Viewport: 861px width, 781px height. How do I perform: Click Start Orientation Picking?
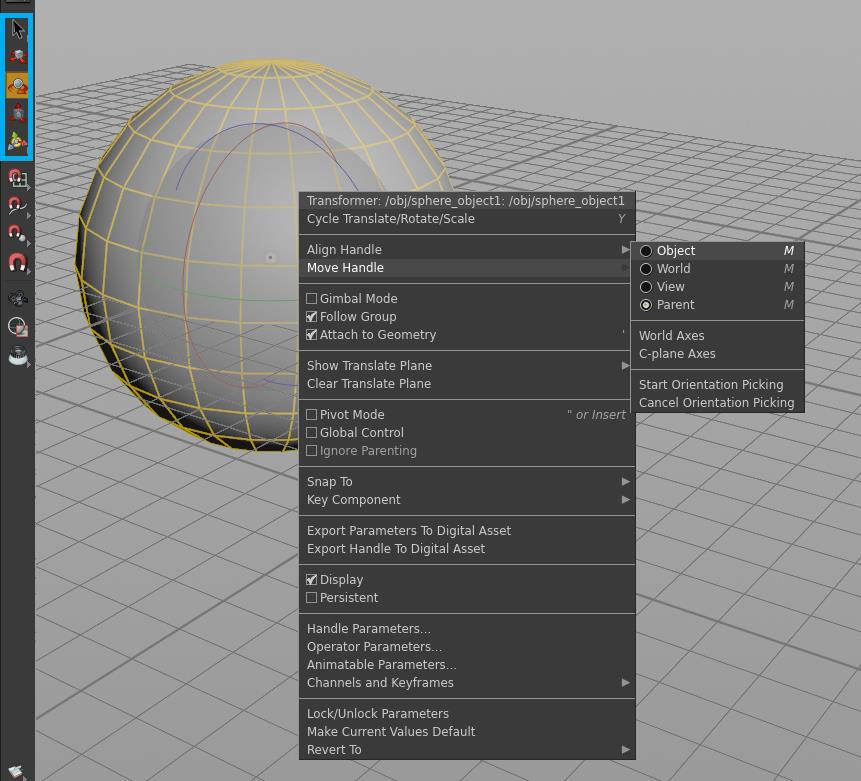[711, 384]
